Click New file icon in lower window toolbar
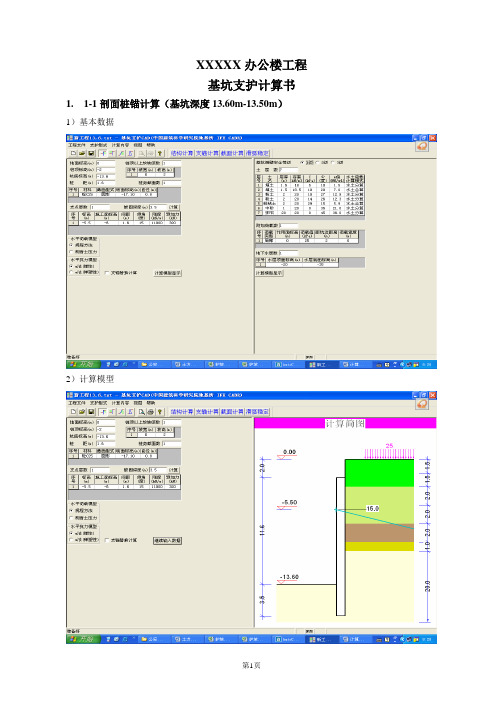Screen dimensions: 496x702 [73, 411]
